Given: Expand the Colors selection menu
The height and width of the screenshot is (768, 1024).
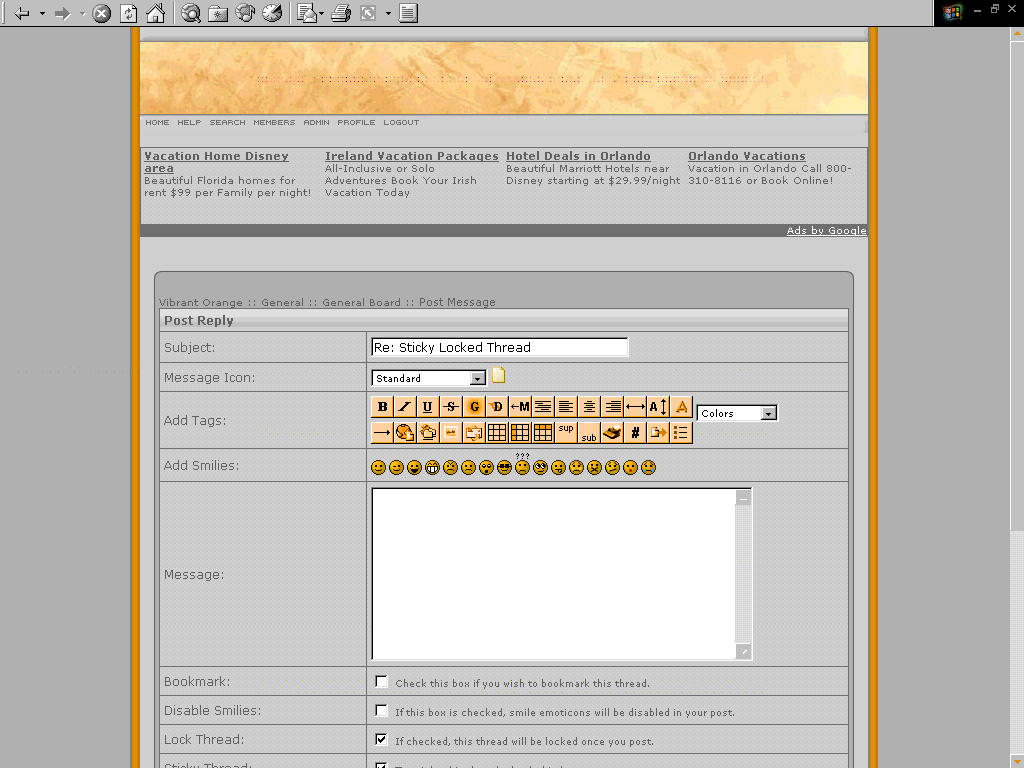Looking at the screenshot, I should [x=767, y=412].
